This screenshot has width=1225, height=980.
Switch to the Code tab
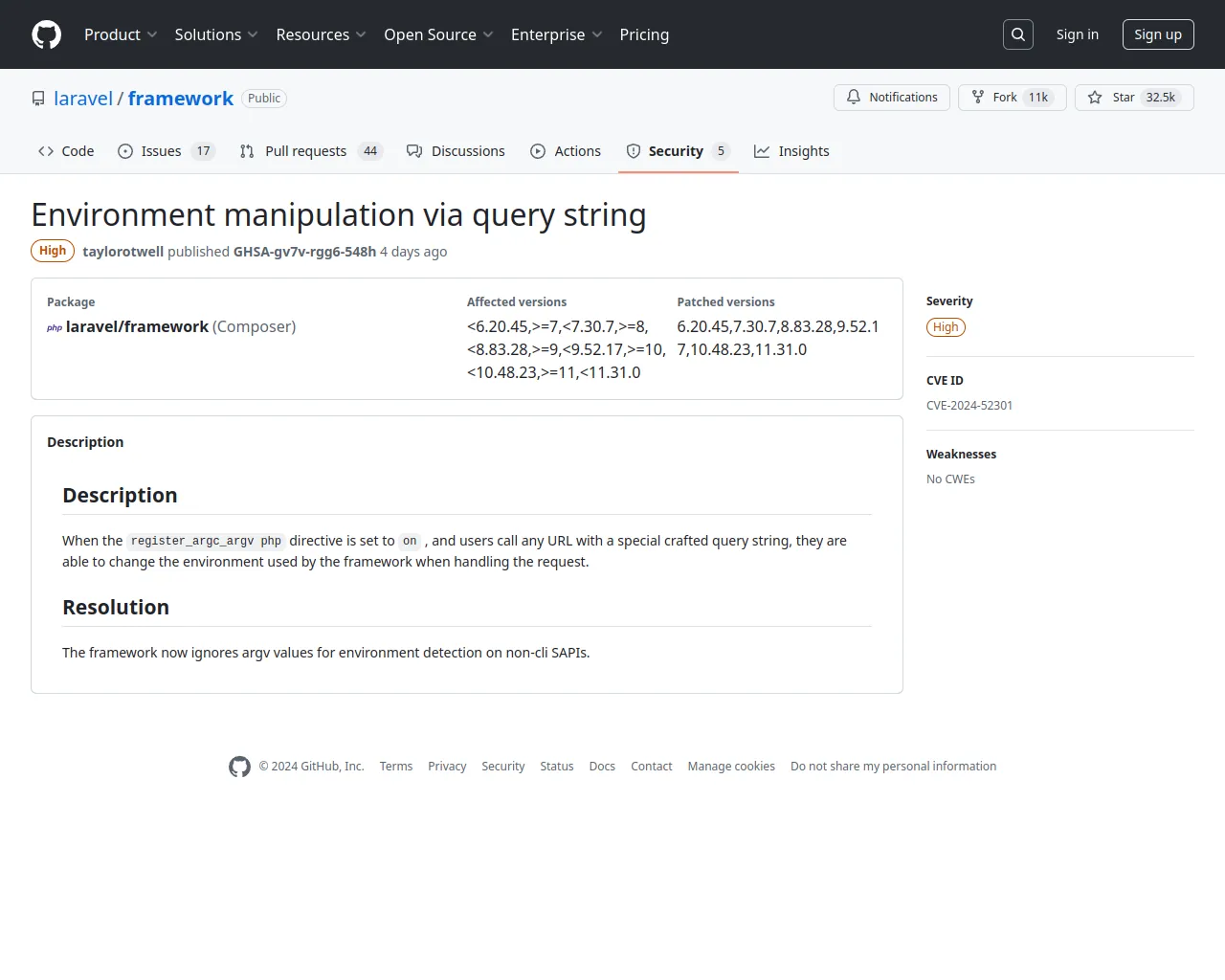pos(66,151)
